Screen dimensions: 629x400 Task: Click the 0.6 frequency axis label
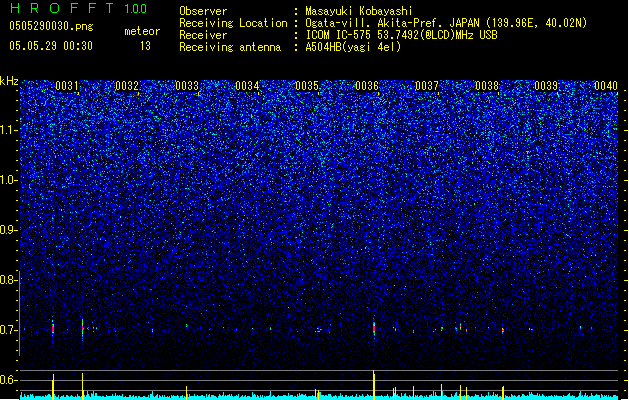9,380
